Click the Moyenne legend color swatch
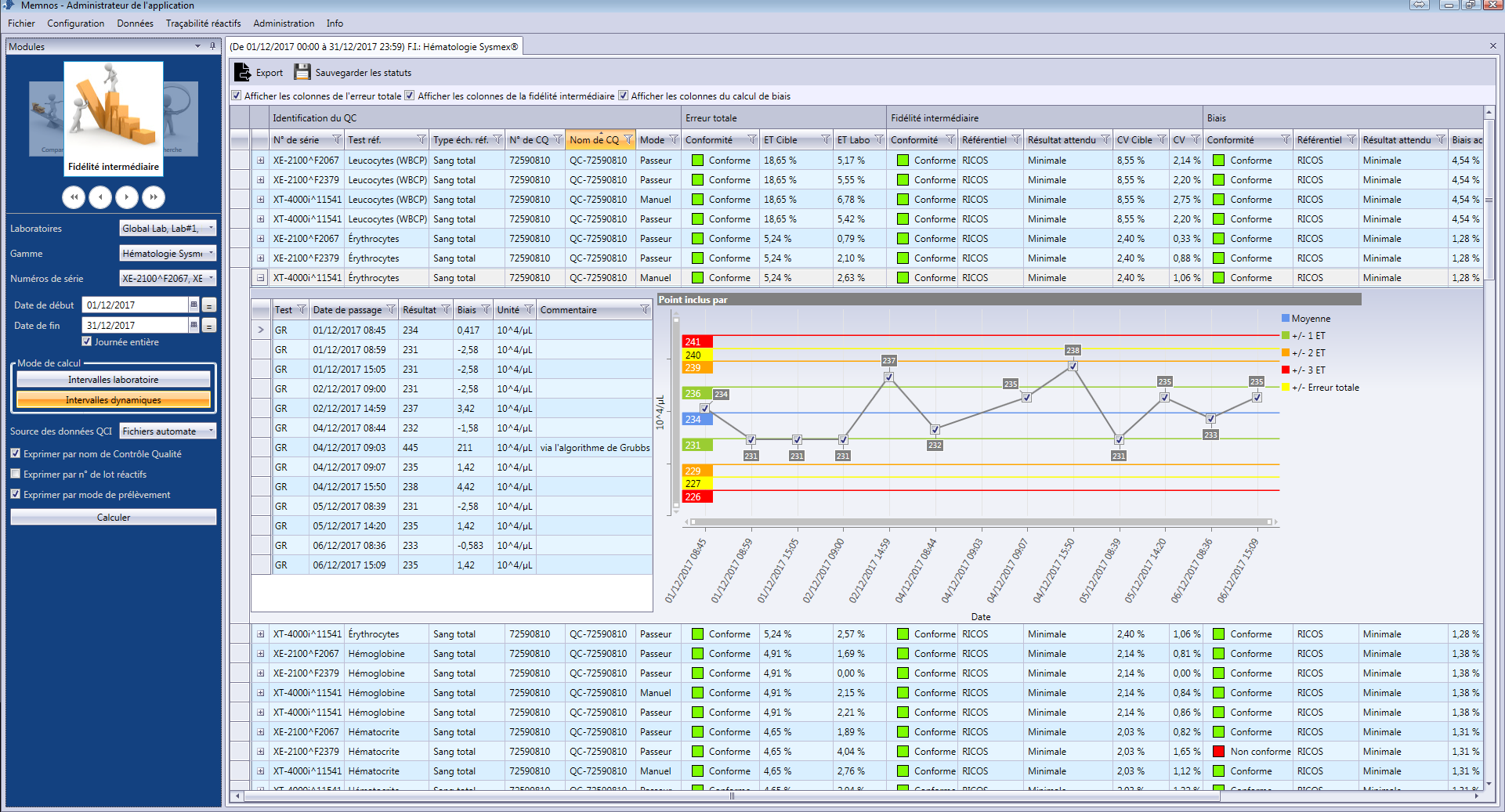1505x812 pixels. pyautogui.click(x=1286, y=318)
